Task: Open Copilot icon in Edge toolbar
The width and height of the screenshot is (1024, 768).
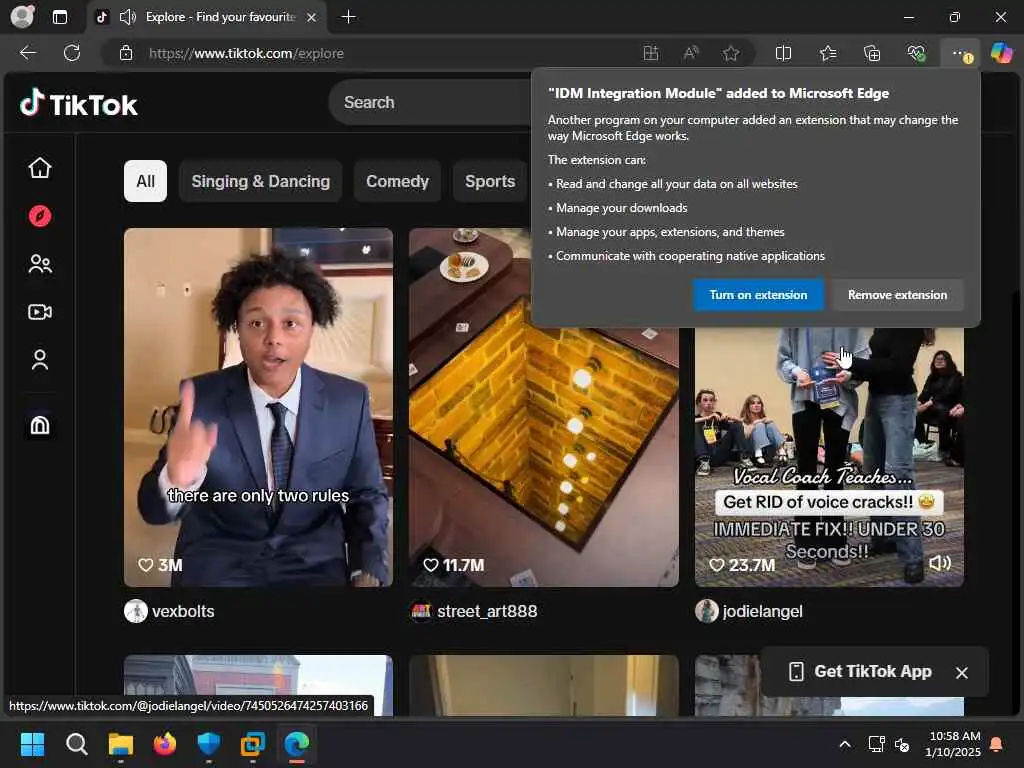Action: coord(1001,53)
